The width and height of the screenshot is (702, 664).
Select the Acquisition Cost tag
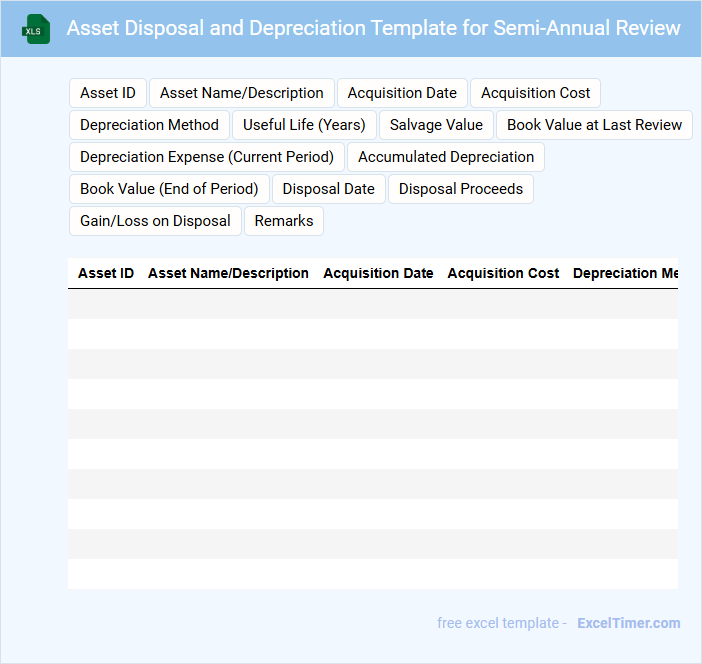(x=535, y=93)
